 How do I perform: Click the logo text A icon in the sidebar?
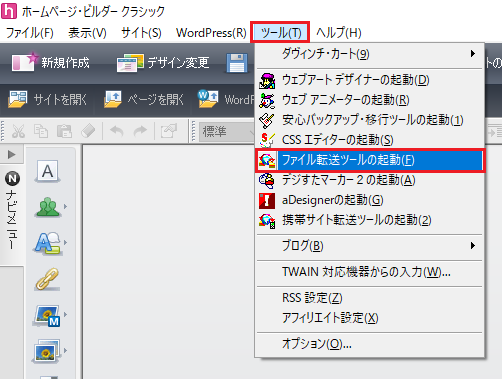(x=48, y=243)
